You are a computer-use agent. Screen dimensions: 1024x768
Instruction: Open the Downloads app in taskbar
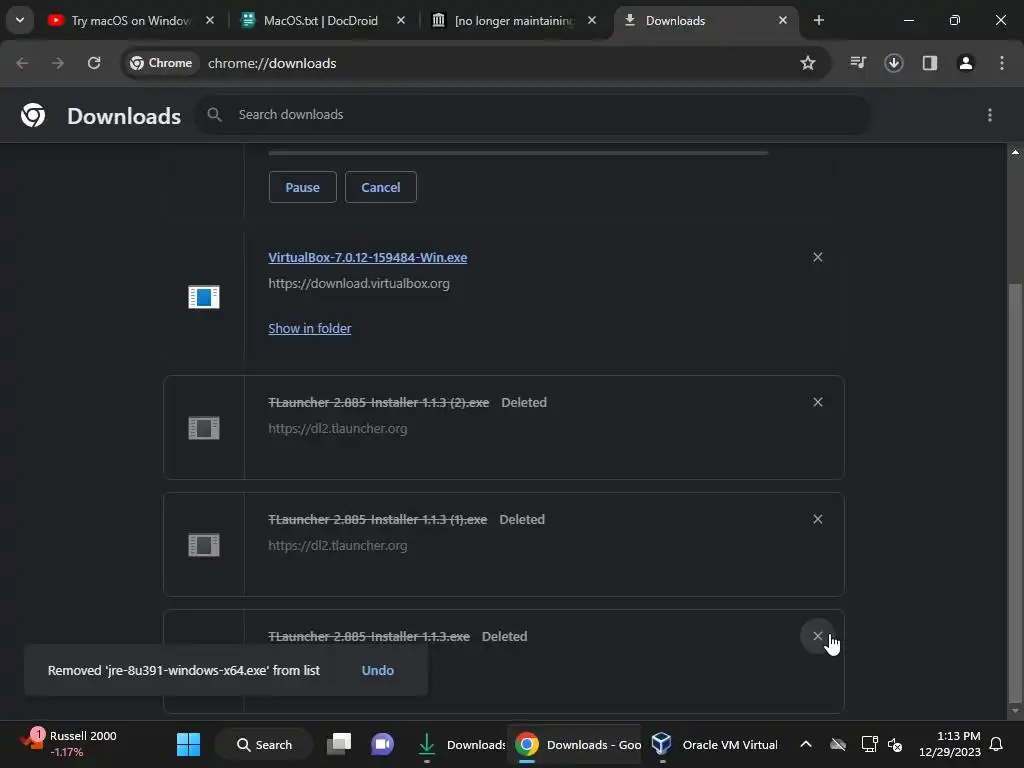pyautogui.click(x=460, y=744)
